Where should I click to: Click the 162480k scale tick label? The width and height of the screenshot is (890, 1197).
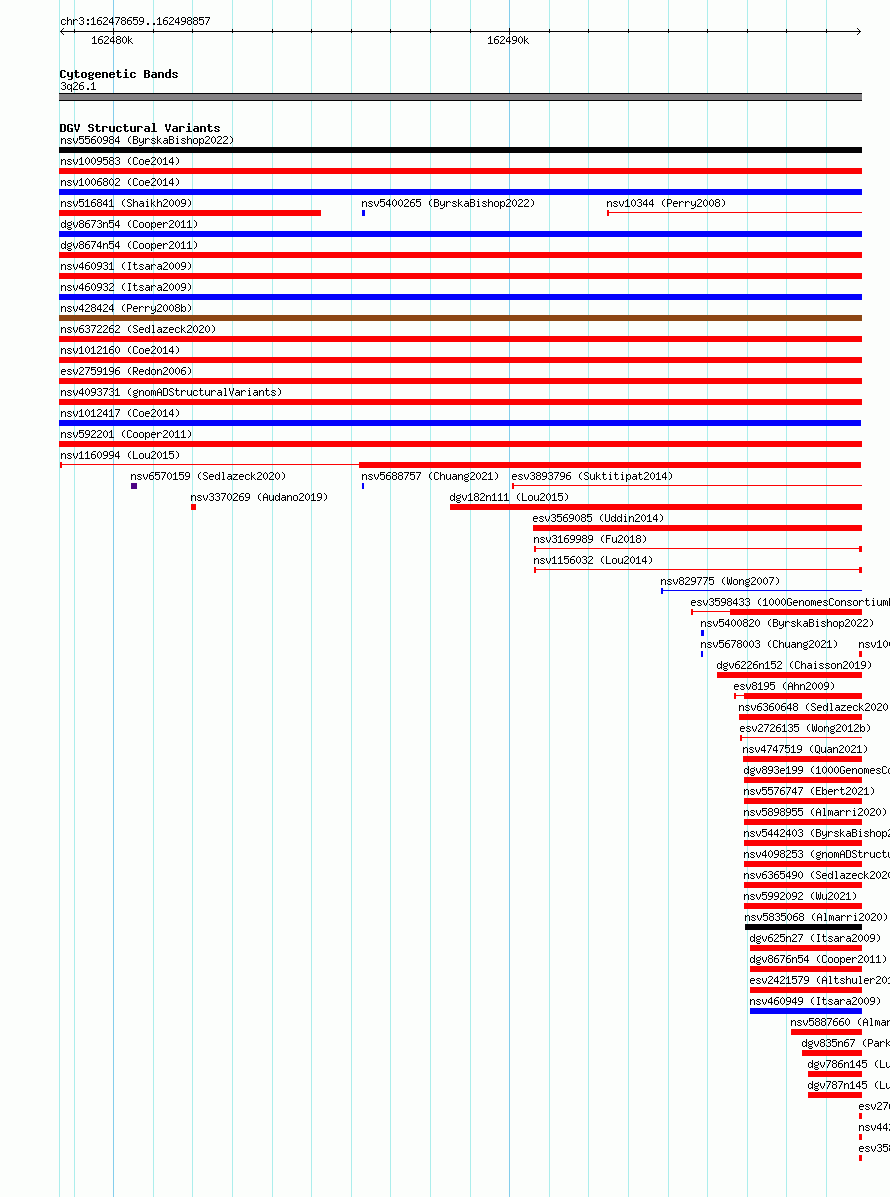point(112,40)
